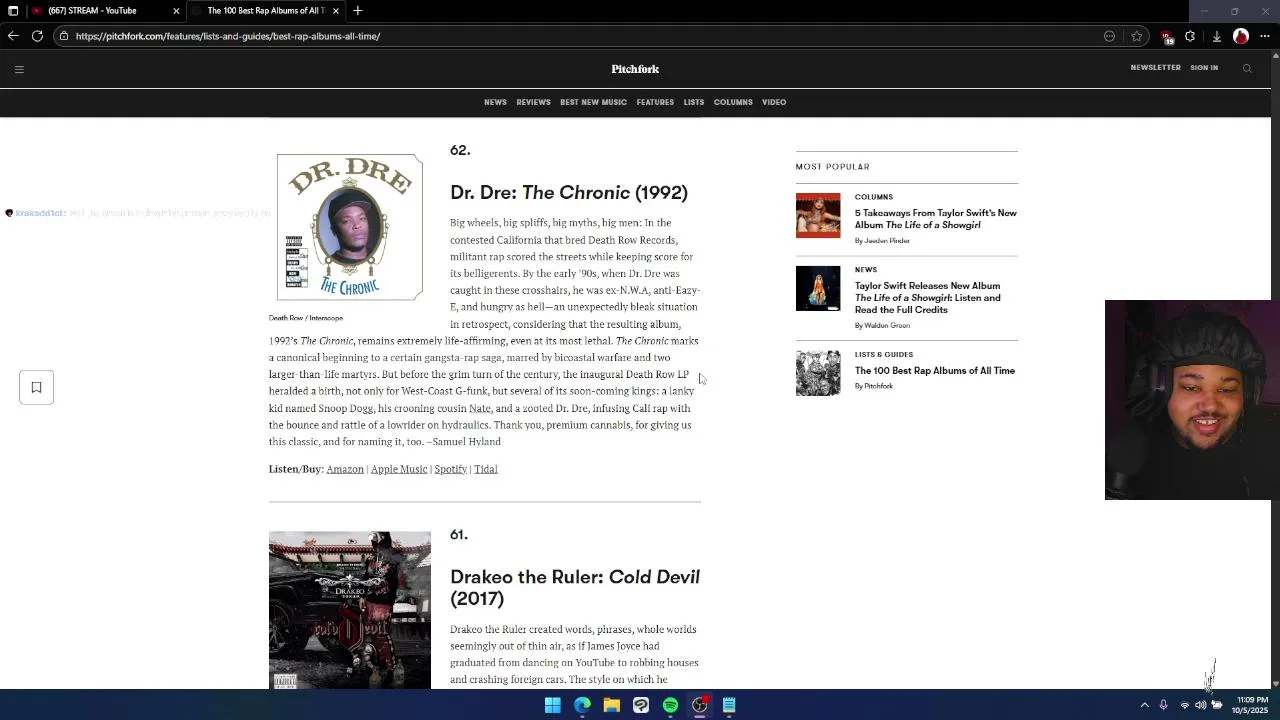Open Taylor Swift Releases New Album article
This screenshot has width=1280, height=720.
click(x=928, y=298)
